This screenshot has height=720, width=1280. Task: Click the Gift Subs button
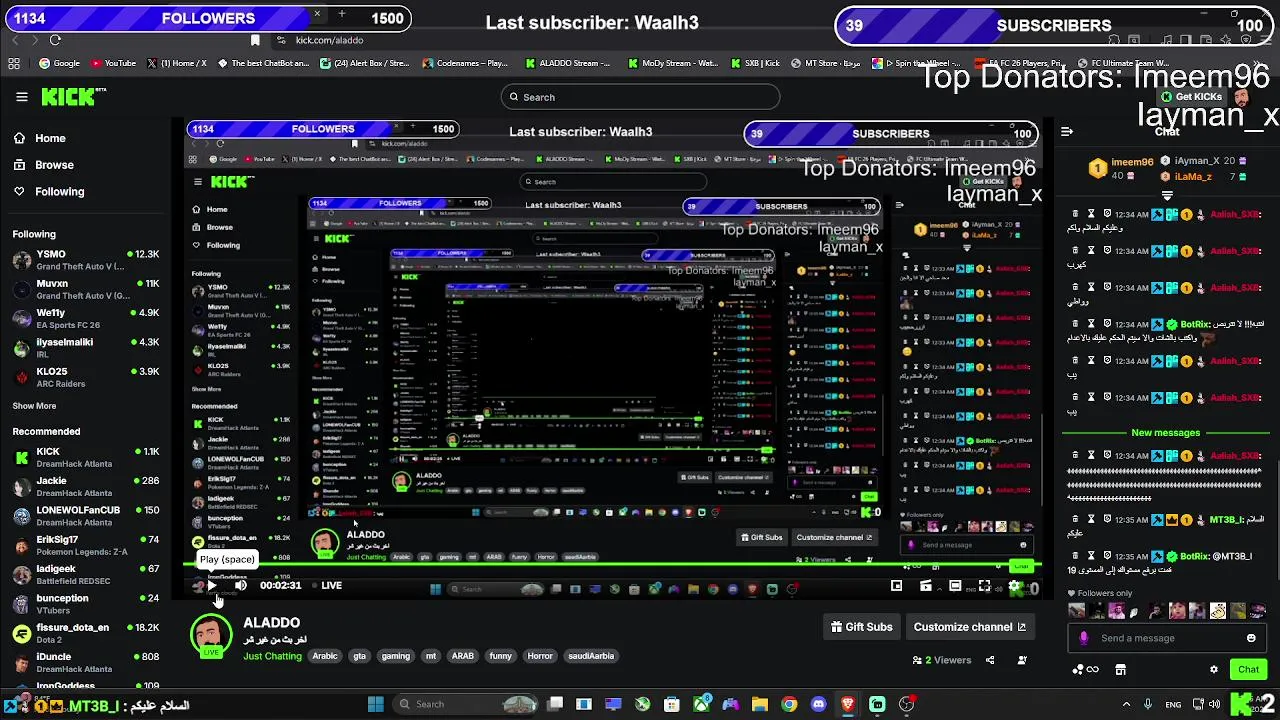click(x=862, y=627)
